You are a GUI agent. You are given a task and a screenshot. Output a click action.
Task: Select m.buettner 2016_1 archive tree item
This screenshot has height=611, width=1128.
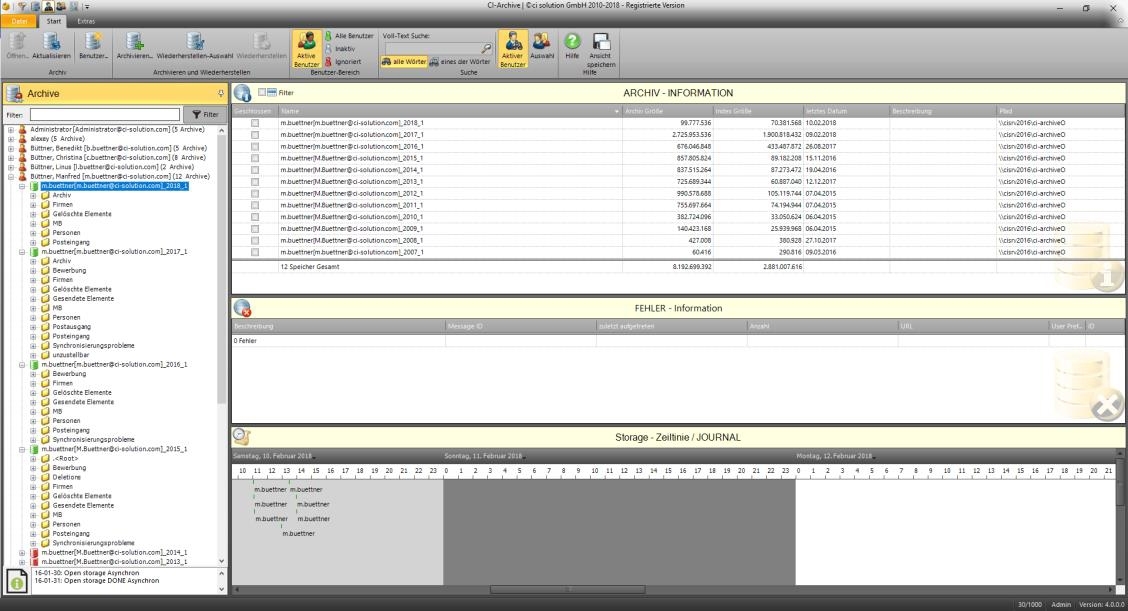(114, 365)
